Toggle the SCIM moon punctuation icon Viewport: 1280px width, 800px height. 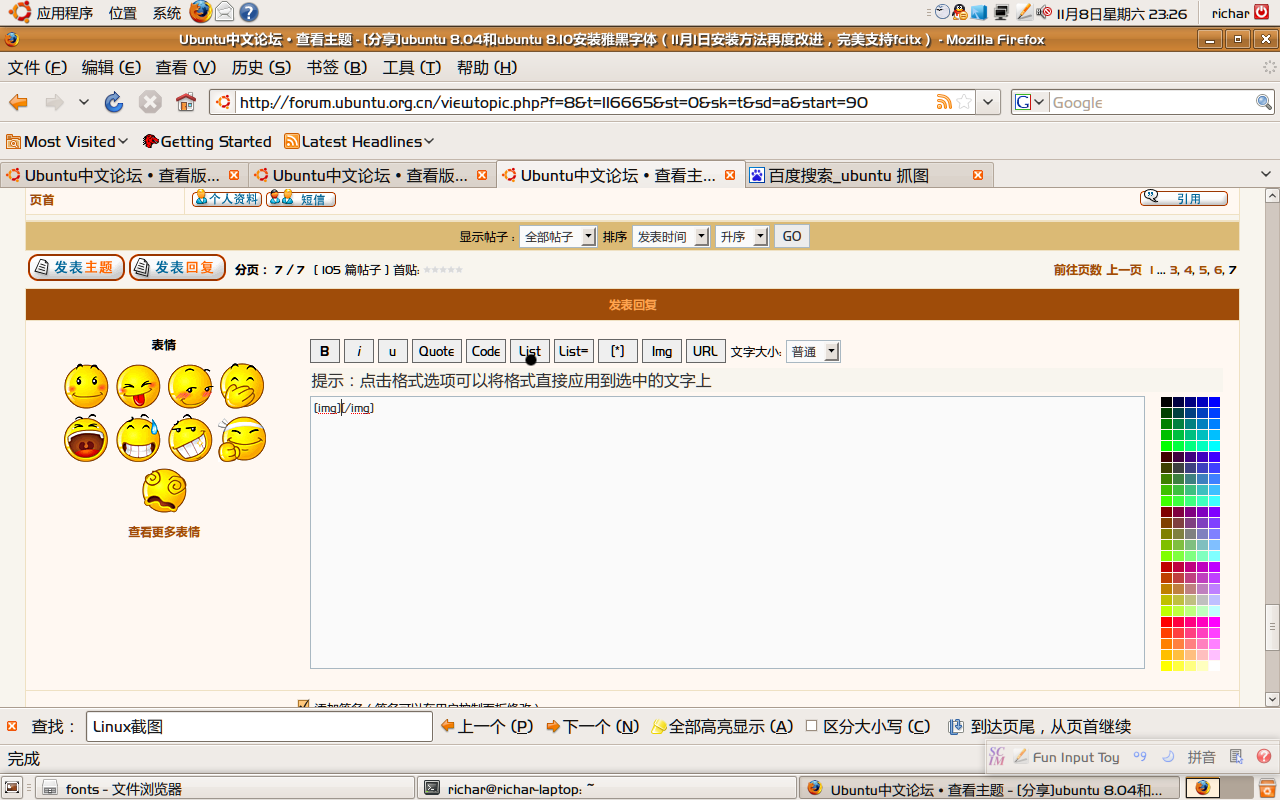click(1168, 757)
